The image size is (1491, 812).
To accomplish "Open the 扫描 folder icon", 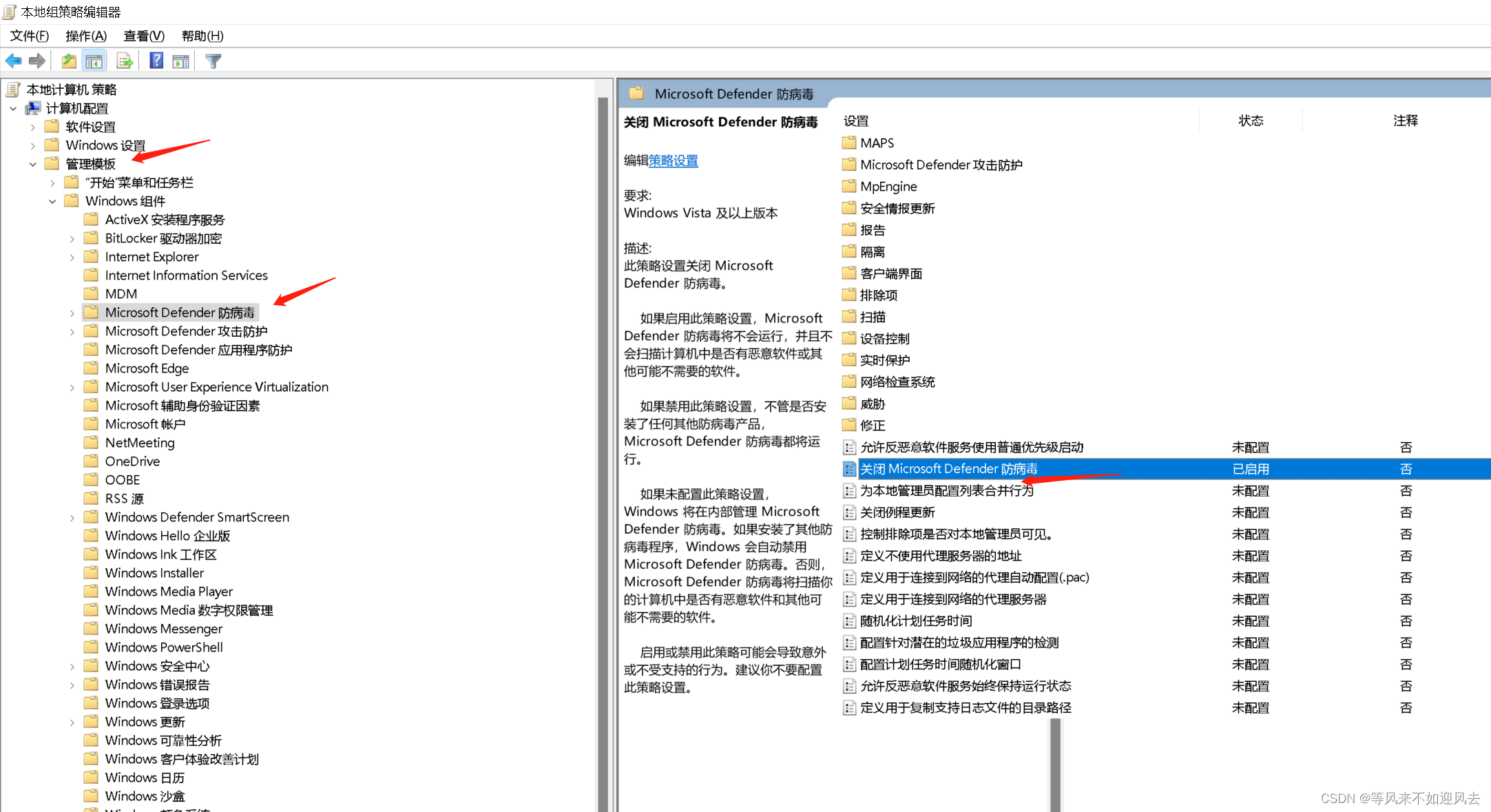I will pyautogui.click(x=849, y=317).
